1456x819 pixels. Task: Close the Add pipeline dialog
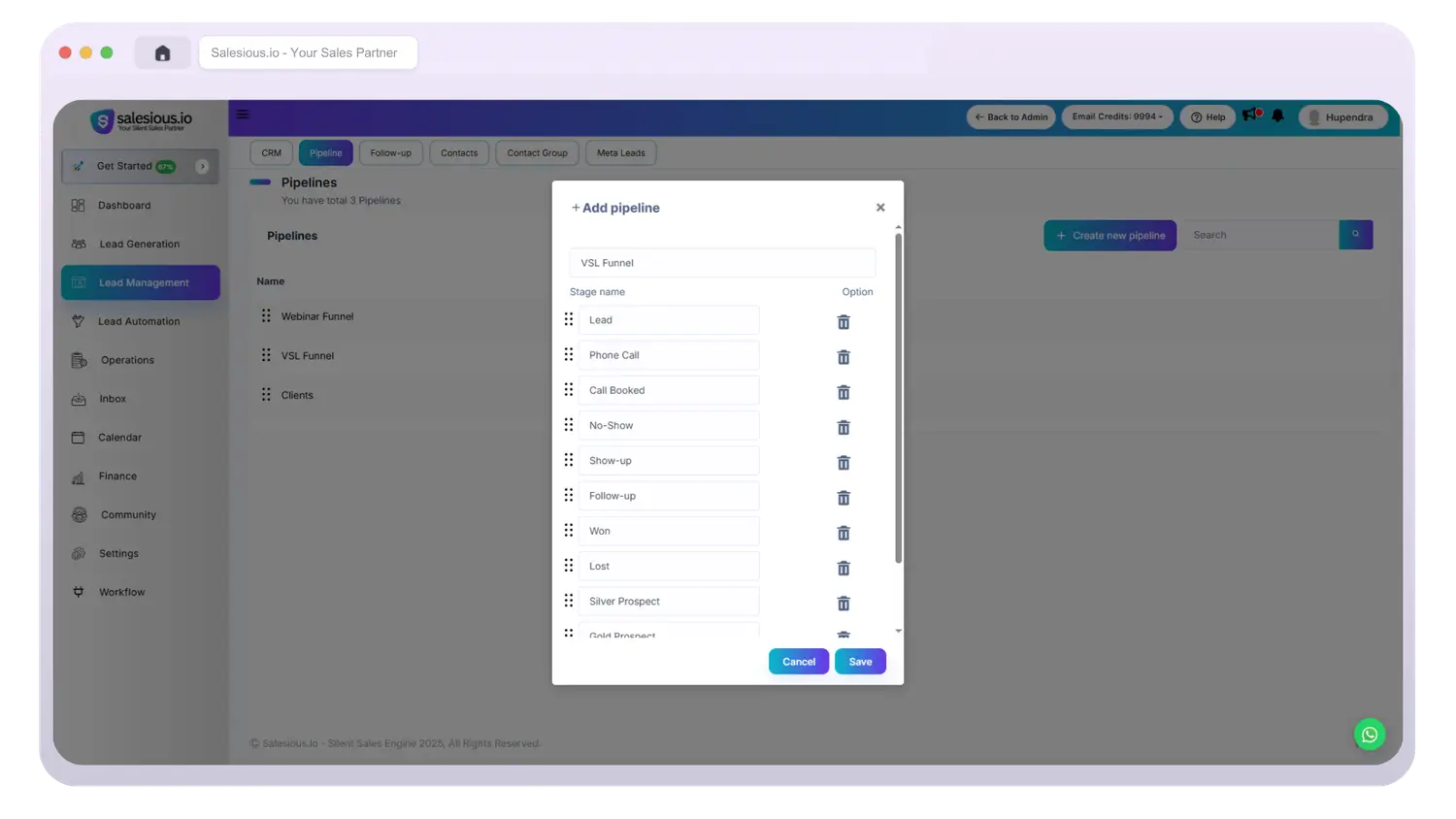(880, 208)
